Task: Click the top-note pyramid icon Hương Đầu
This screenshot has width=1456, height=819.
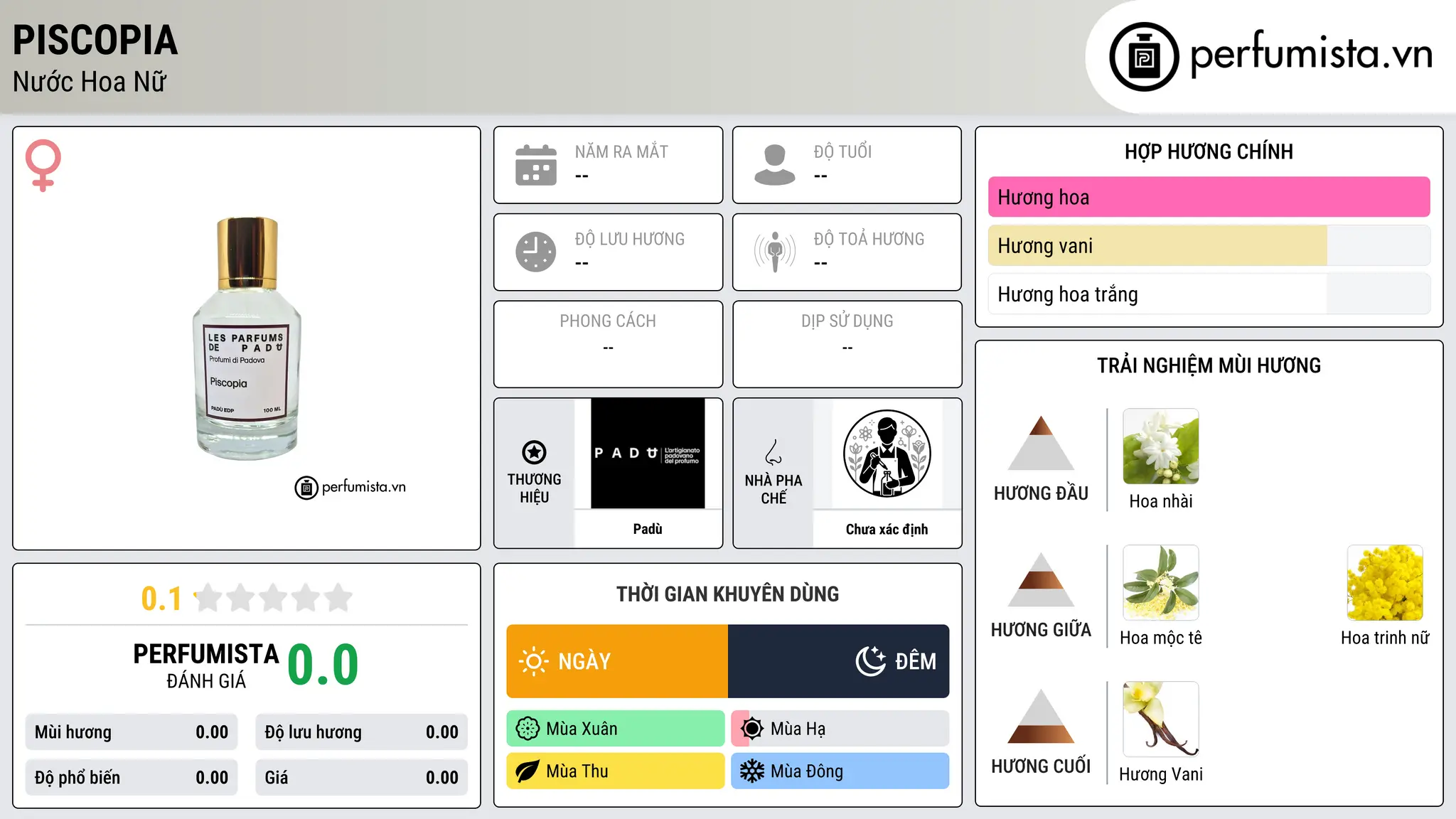Action: click(x=1041, y=443)
